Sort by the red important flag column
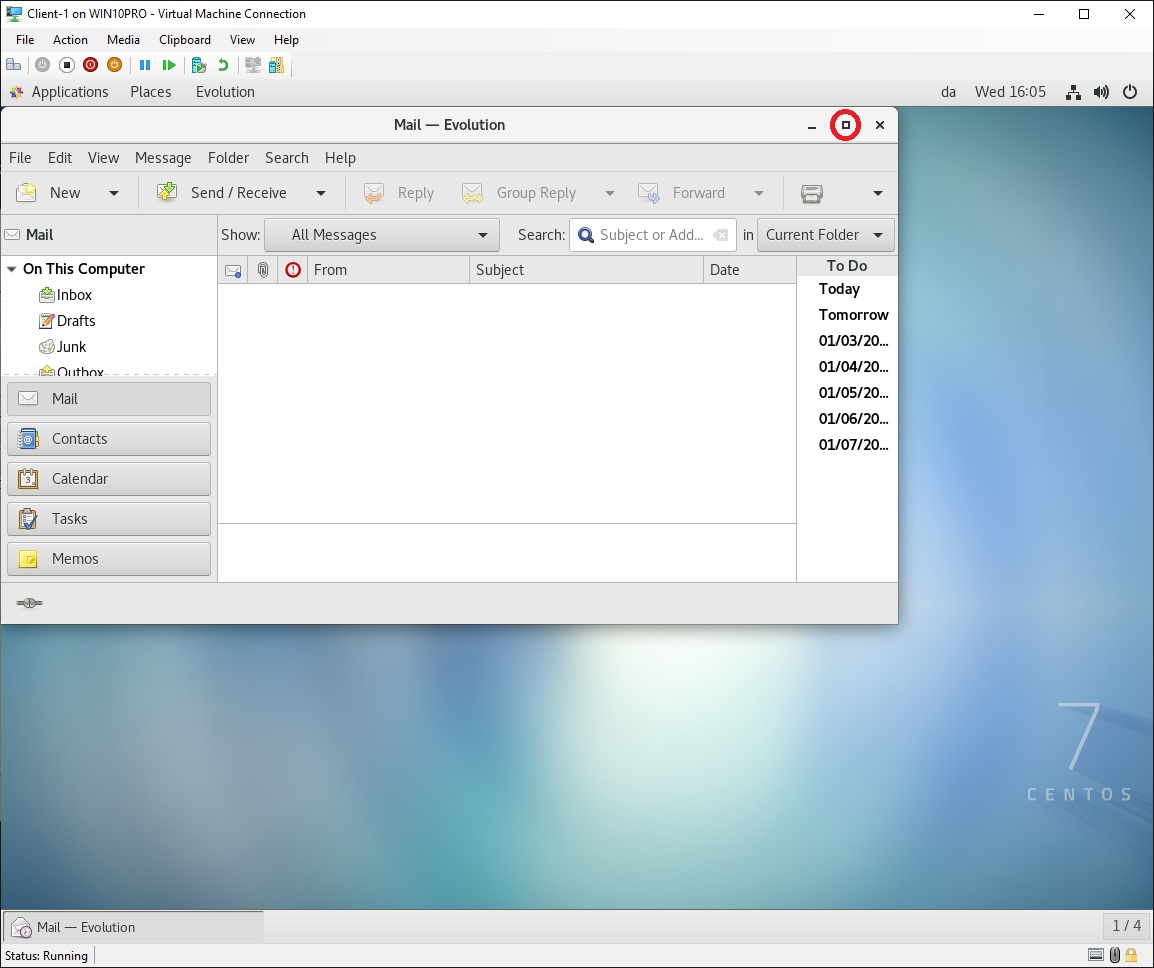This screenshot has width=1154, height=968. tap(293, 270)
